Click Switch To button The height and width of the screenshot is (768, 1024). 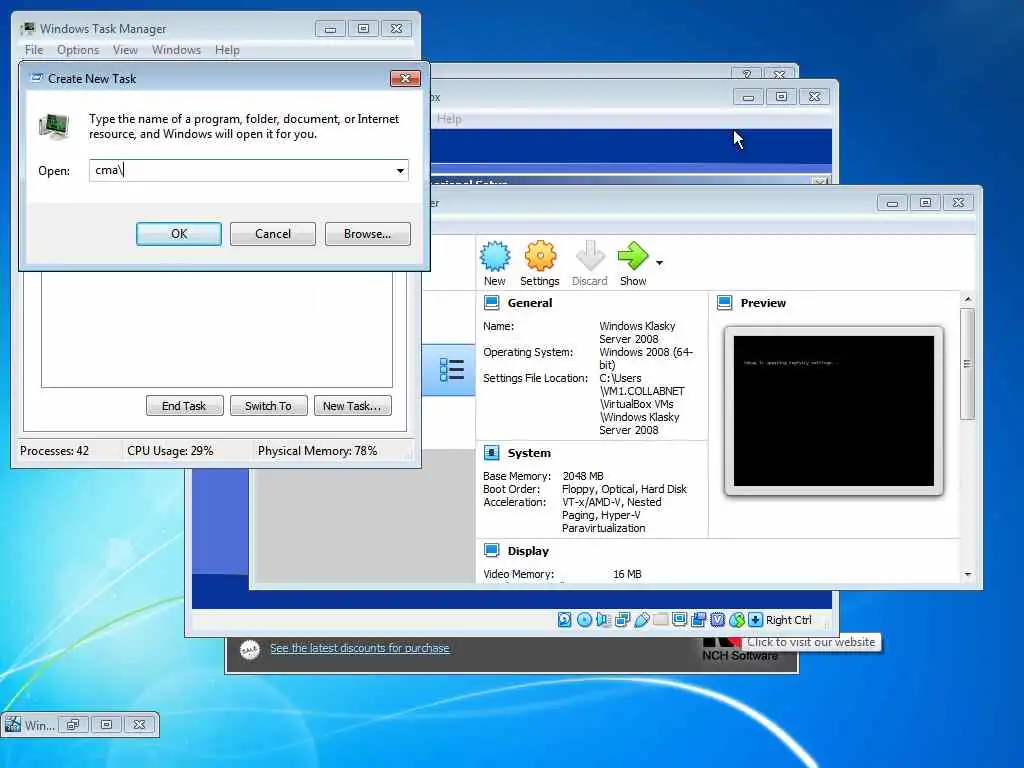tap(268, 406)
